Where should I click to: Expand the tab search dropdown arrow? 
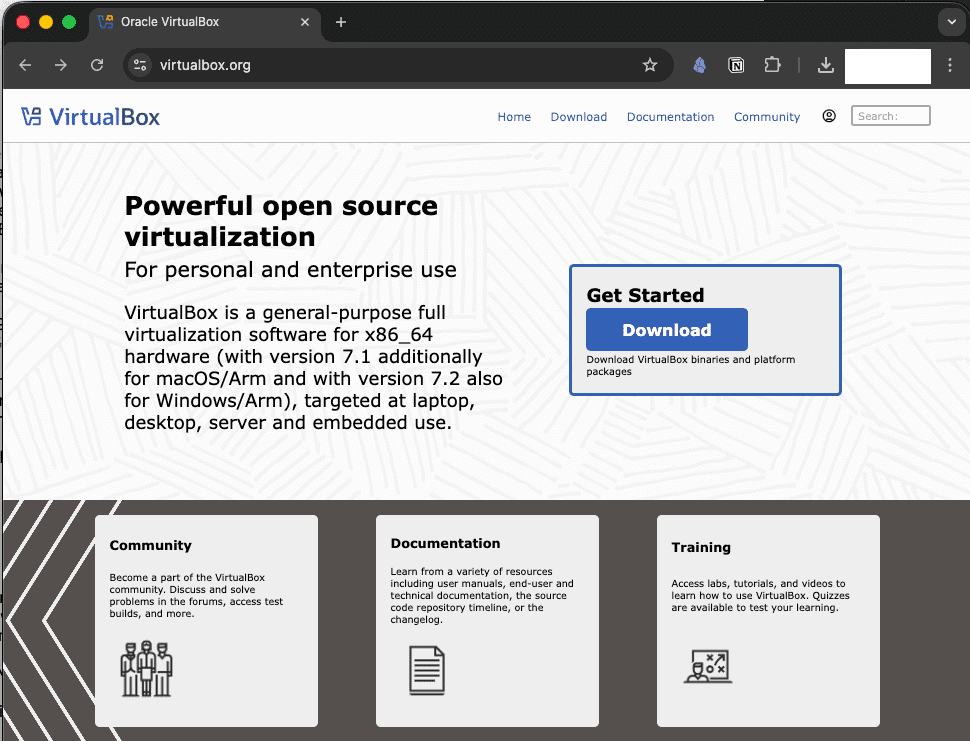(x=950, y=22)
